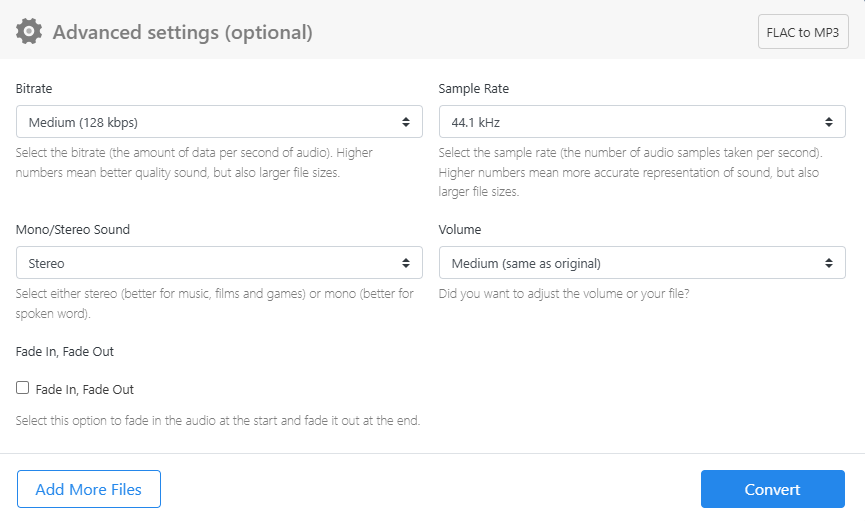The width and height of the screenshot is (865, 521).
Task: Click the Volume field label
Action: coord(460,230)
